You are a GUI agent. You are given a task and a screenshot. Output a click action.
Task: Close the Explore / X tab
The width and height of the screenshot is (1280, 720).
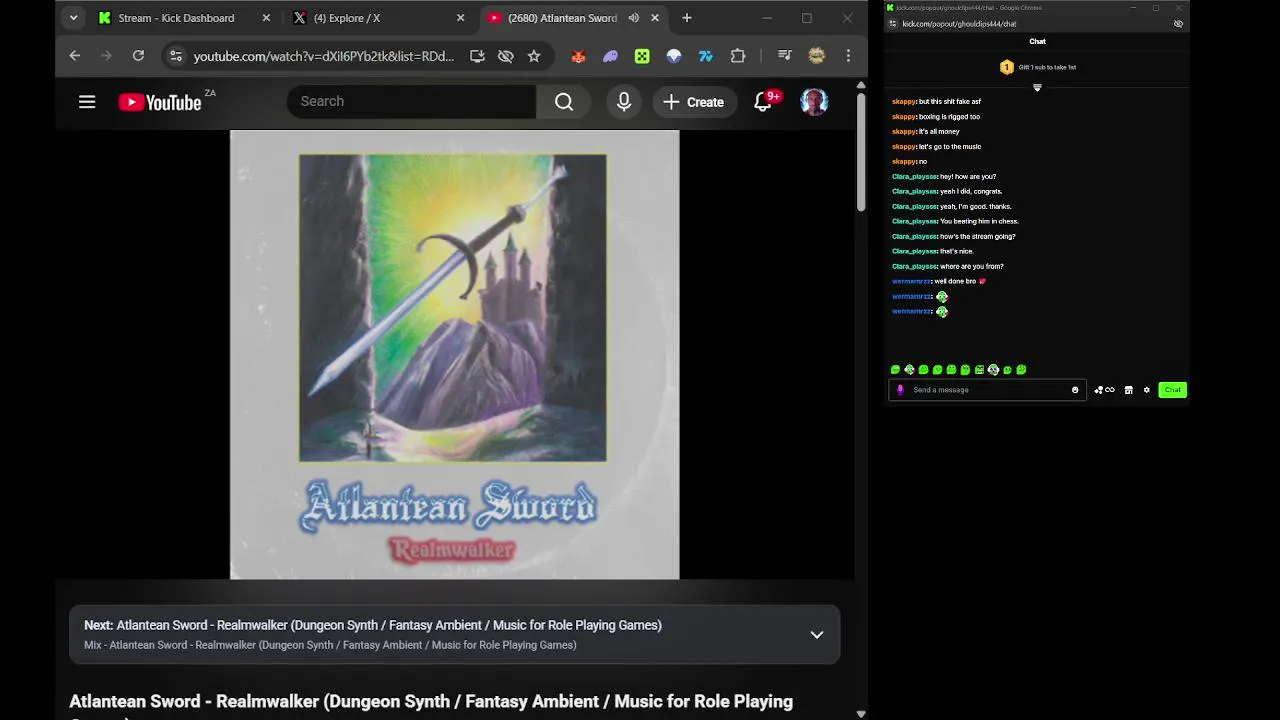point(461,18)
